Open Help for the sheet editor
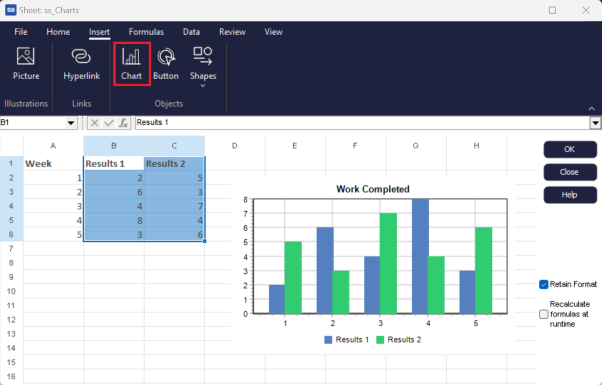The image size is (602, 385). [570, 195]
